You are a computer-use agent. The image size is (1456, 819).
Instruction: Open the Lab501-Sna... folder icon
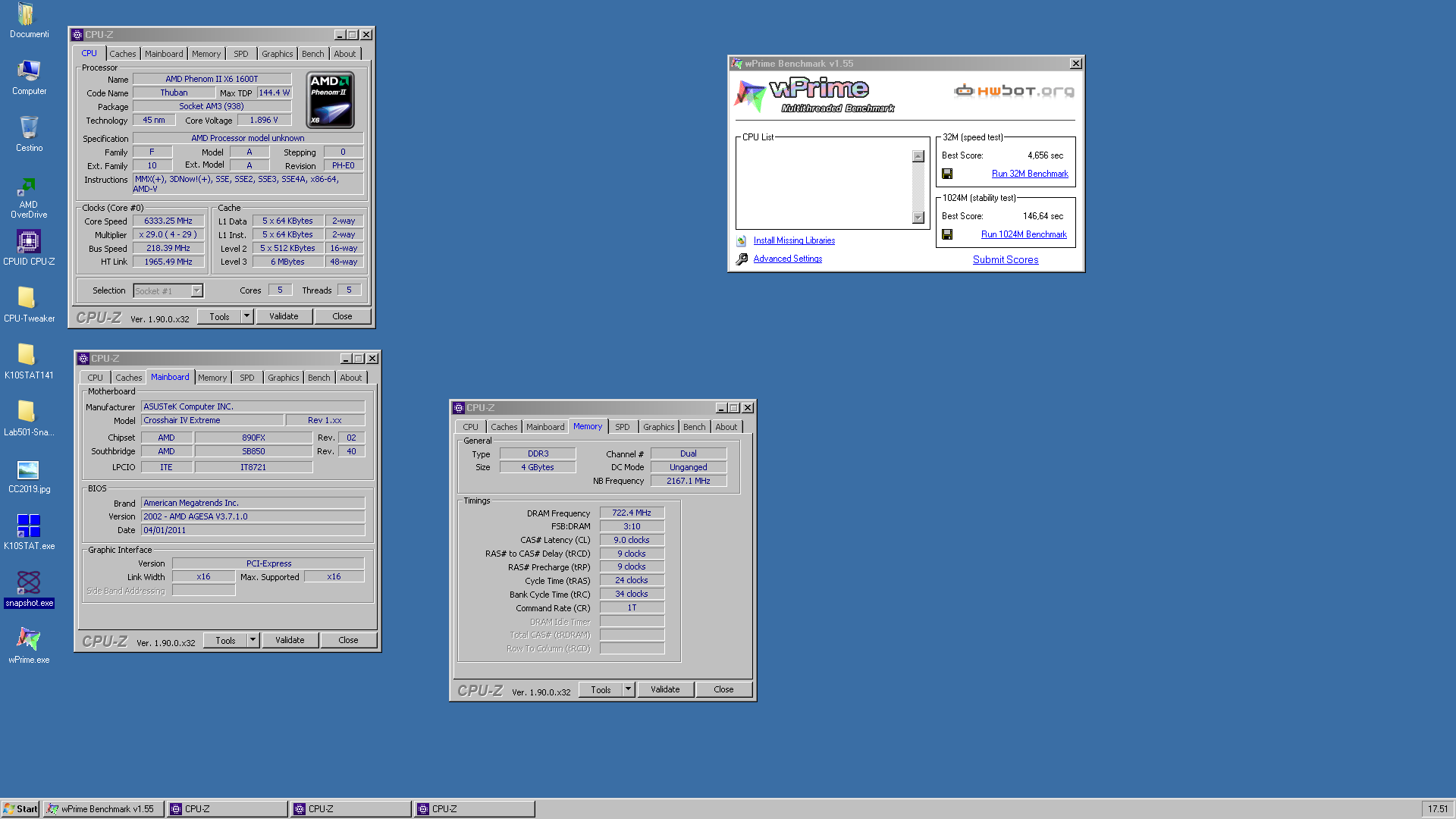pos(29,419)
